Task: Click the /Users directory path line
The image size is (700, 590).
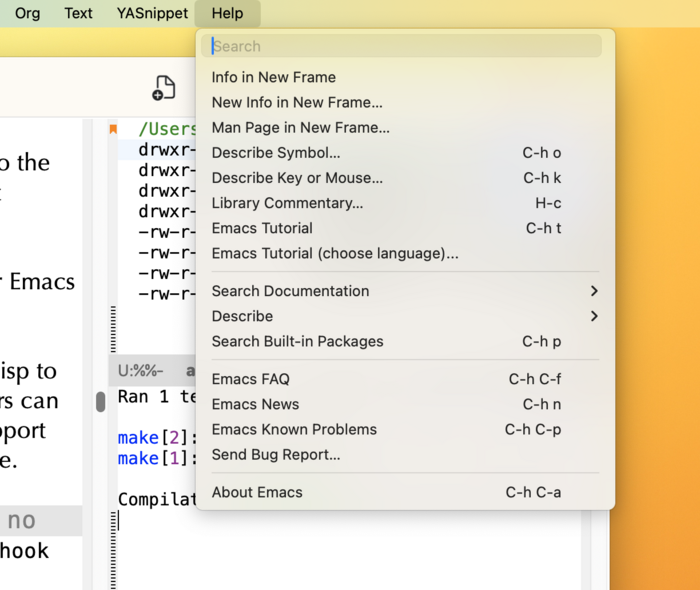Action: [x=167, y=129]
